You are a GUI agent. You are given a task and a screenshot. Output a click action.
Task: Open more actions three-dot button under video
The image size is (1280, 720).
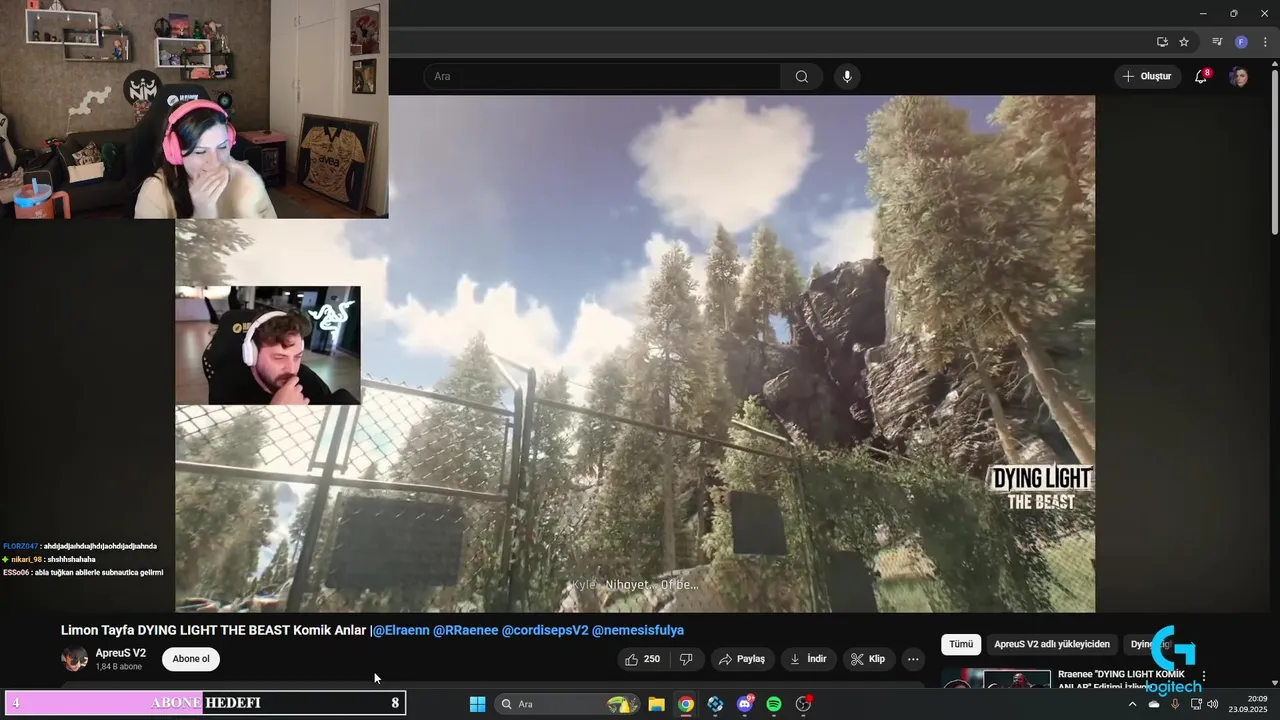(913, 659)
